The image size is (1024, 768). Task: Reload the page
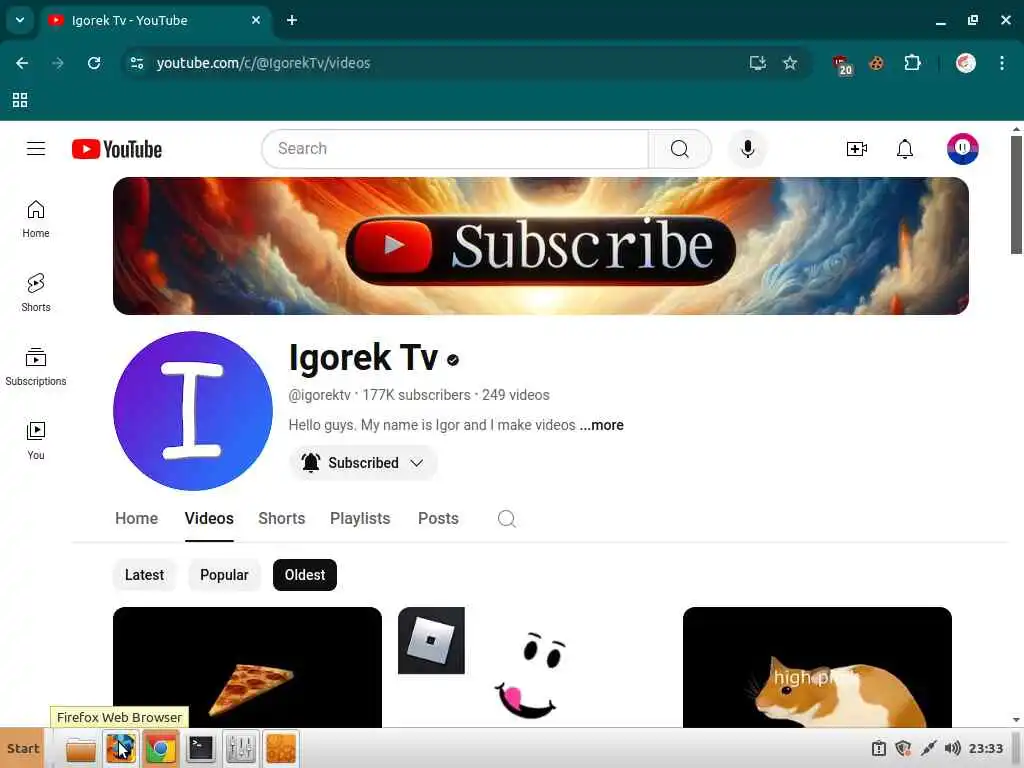pos(94,63)
